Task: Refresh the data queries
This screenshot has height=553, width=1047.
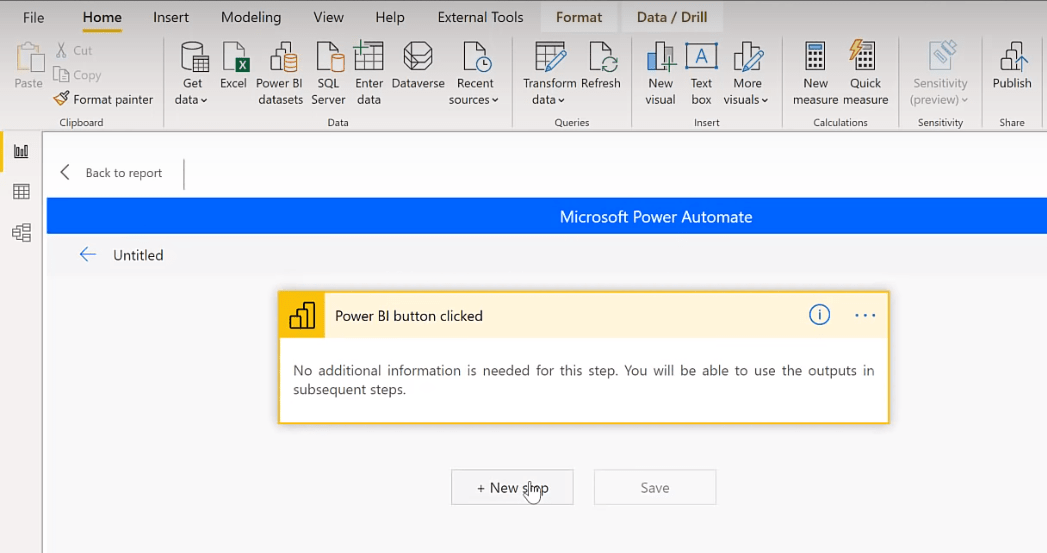Action: 601,65
